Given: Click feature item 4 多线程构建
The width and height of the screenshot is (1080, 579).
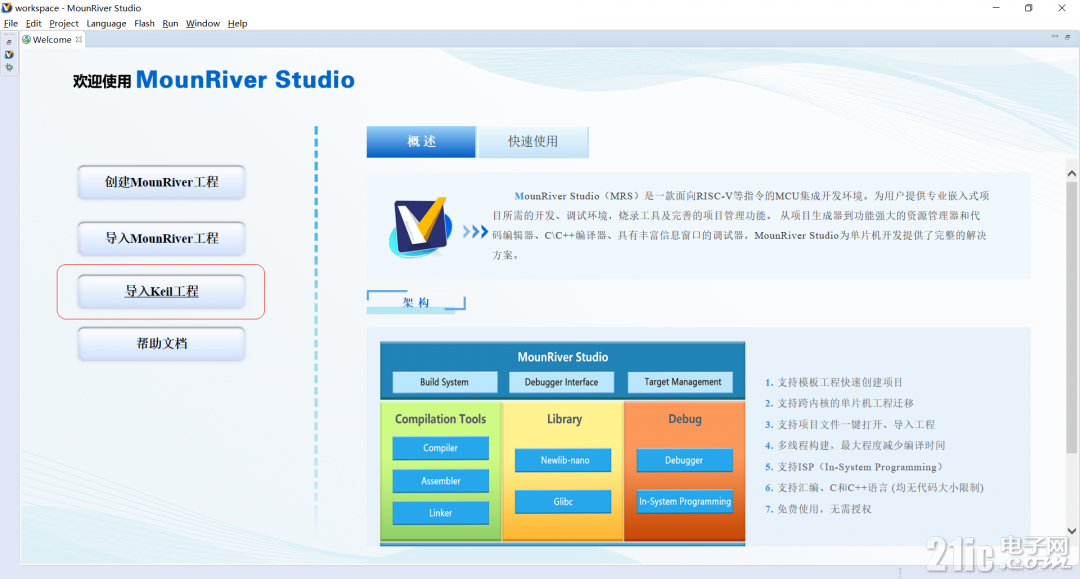Looking at the screenshot, I should coord(855,445).
